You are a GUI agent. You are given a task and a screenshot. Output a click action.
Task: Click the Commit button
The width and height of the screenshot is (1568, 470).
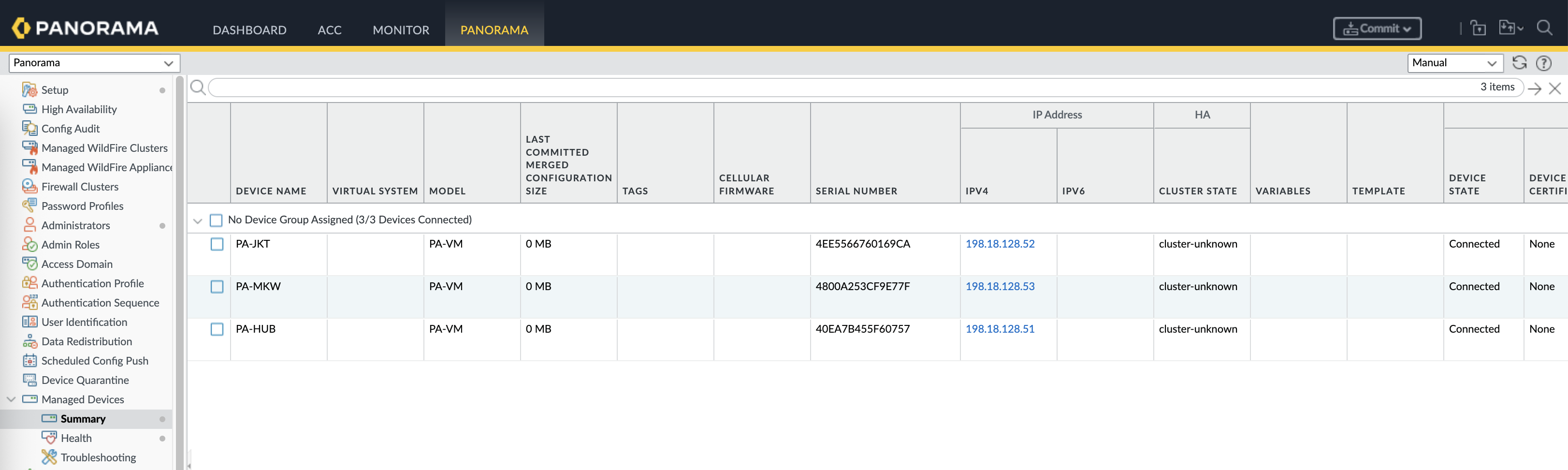click(x=1376, y=29)
